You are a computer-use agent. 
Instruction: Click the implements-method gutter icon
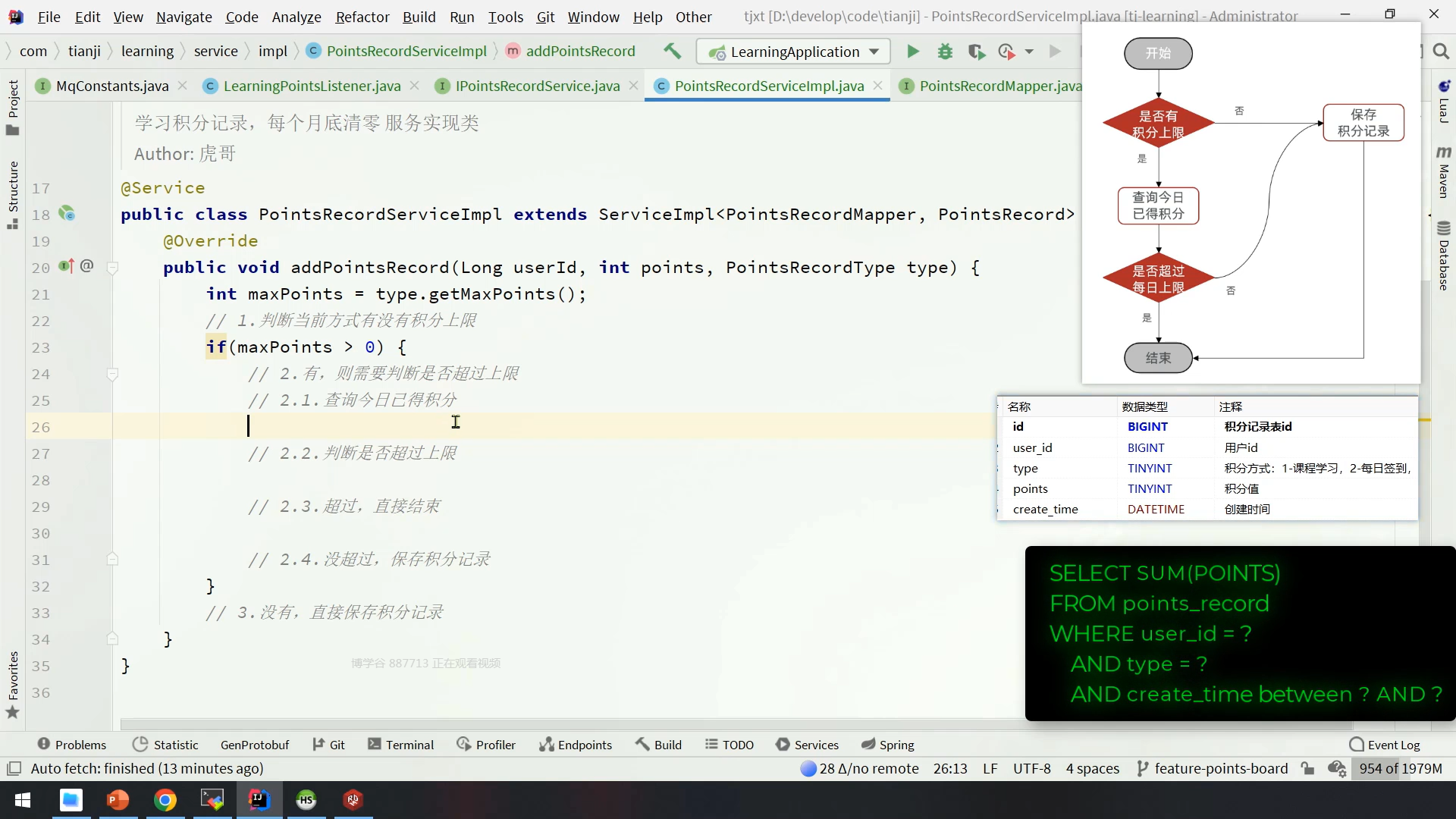click(x=66, y=266)
